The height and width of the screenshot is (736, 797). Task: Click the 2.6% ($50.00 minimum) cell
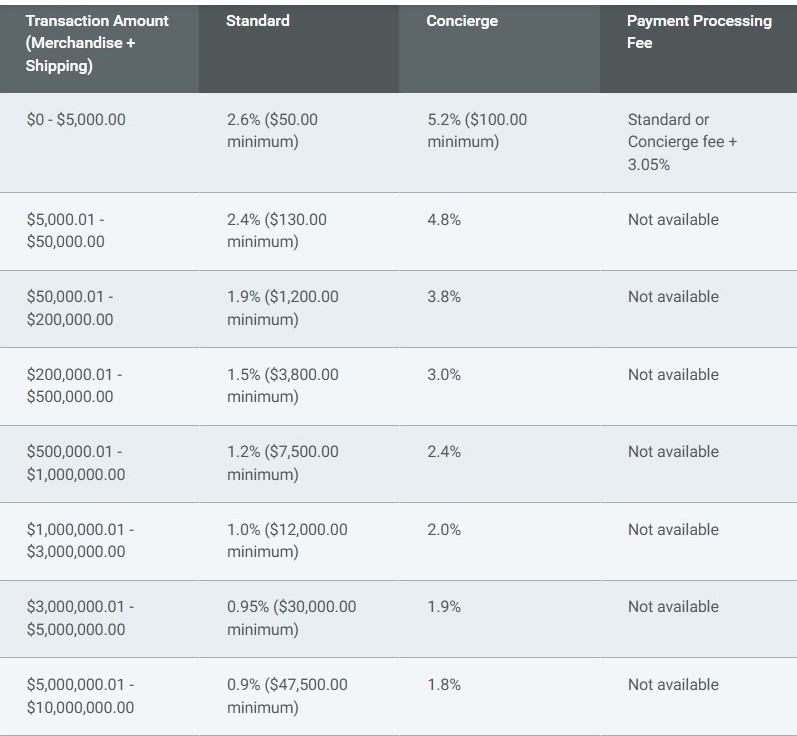(x=272, y=131)
